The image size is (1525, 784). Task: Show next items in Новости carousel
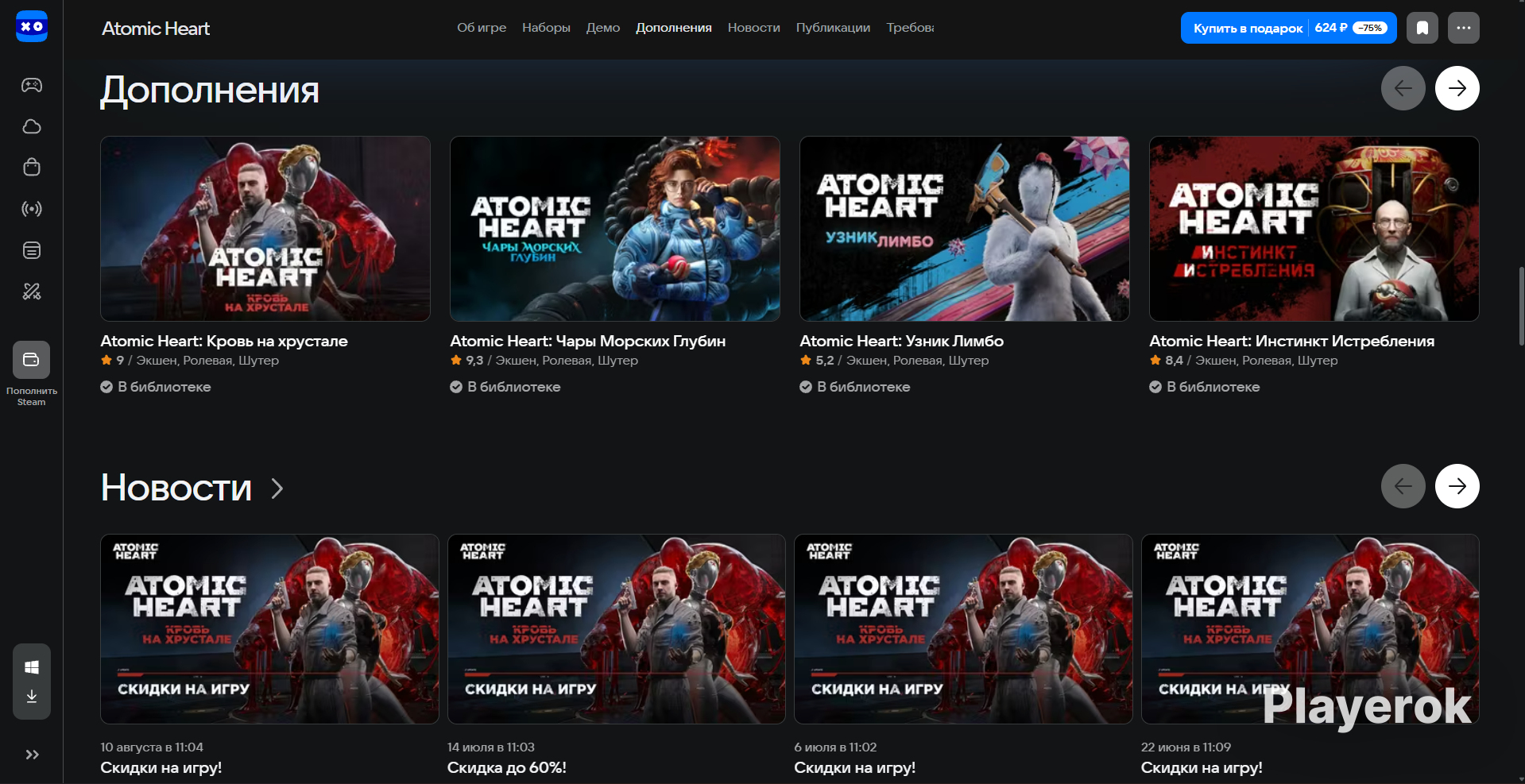1457,486
